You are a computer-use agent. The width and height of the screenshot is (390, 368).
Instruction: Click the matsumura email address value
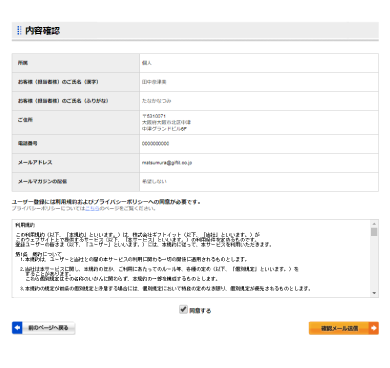coord(167,163)
